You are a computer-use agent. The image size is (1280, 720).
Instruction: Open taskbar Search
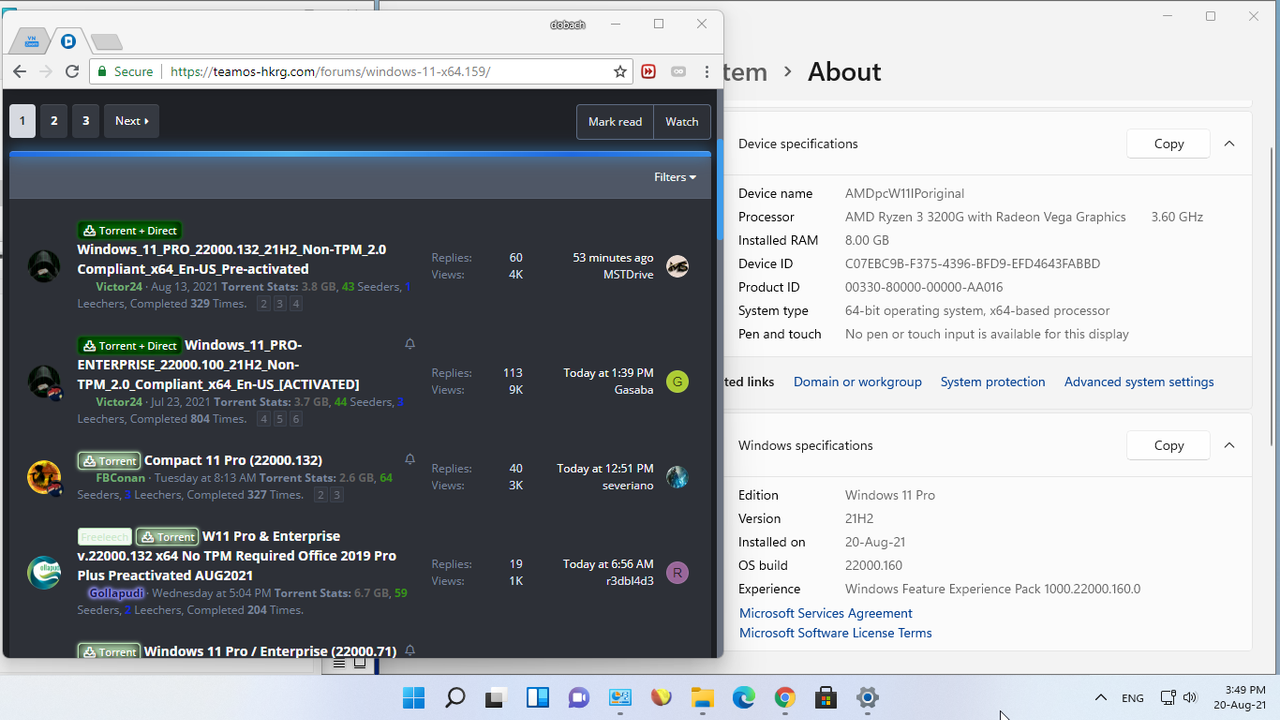(454, 698)
